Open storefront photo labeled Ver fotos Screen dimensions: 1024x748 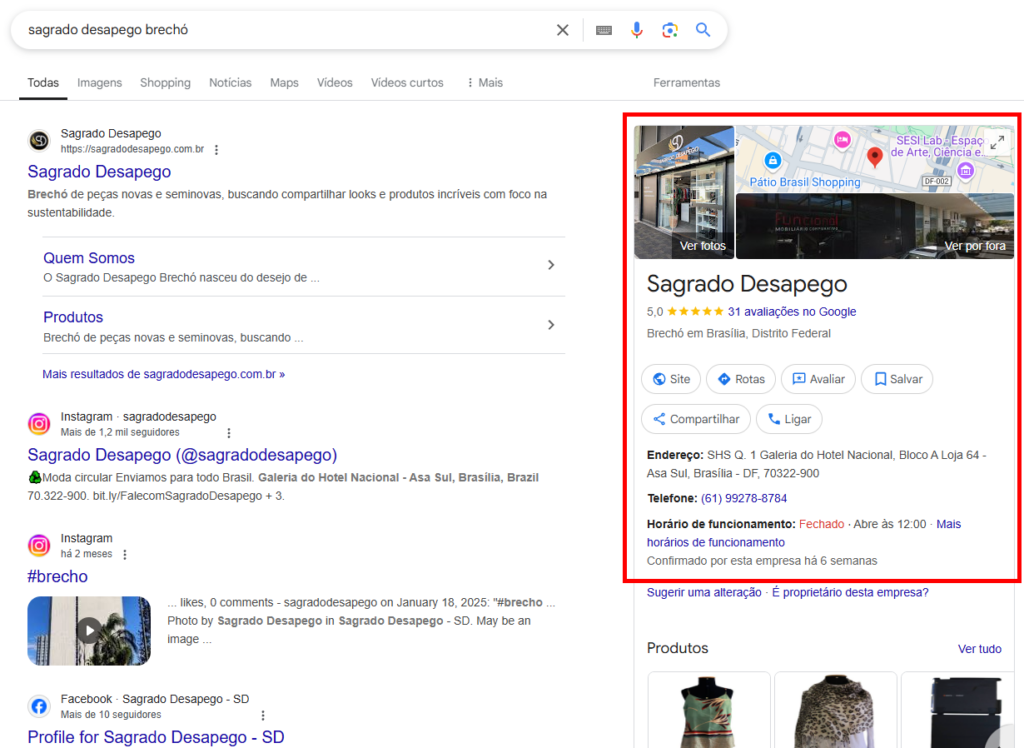[x=684, y=192]
